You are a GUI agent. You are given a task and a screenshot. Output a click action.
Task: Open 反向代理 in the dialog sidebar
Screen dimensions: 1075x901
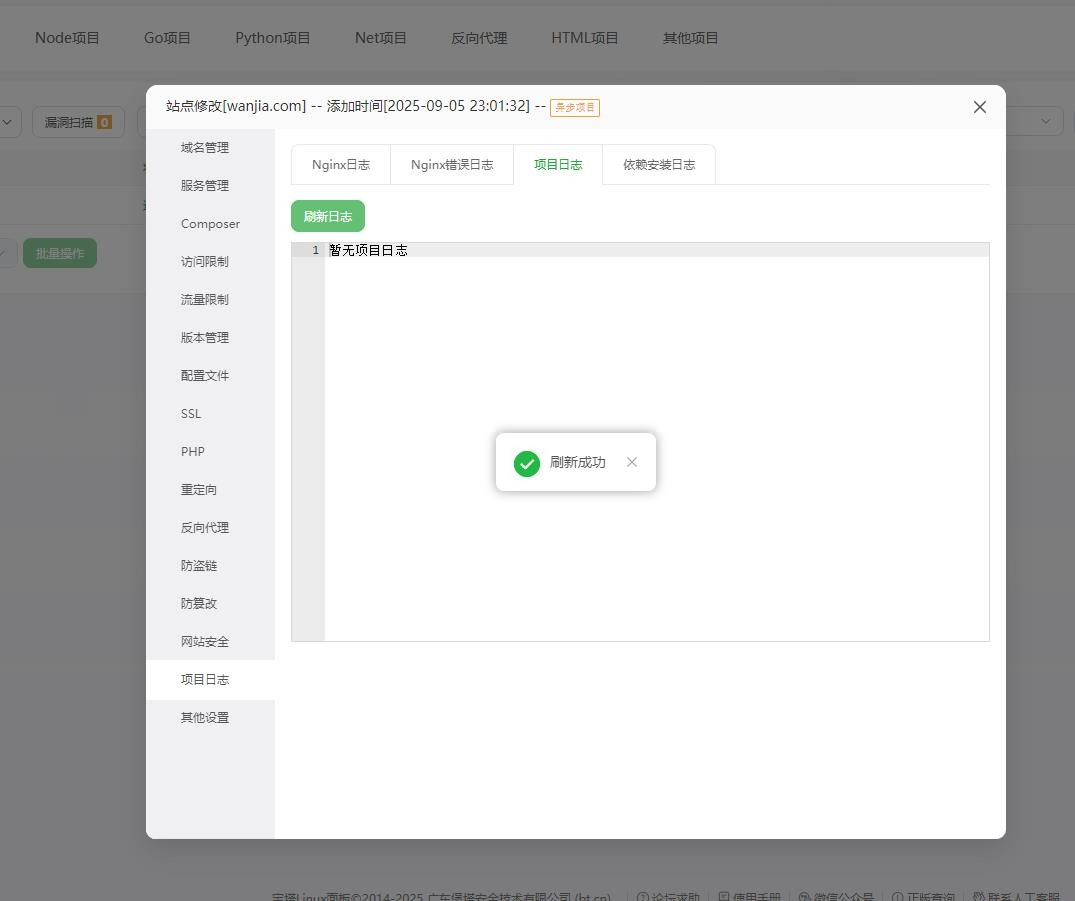tap(205, 527)
